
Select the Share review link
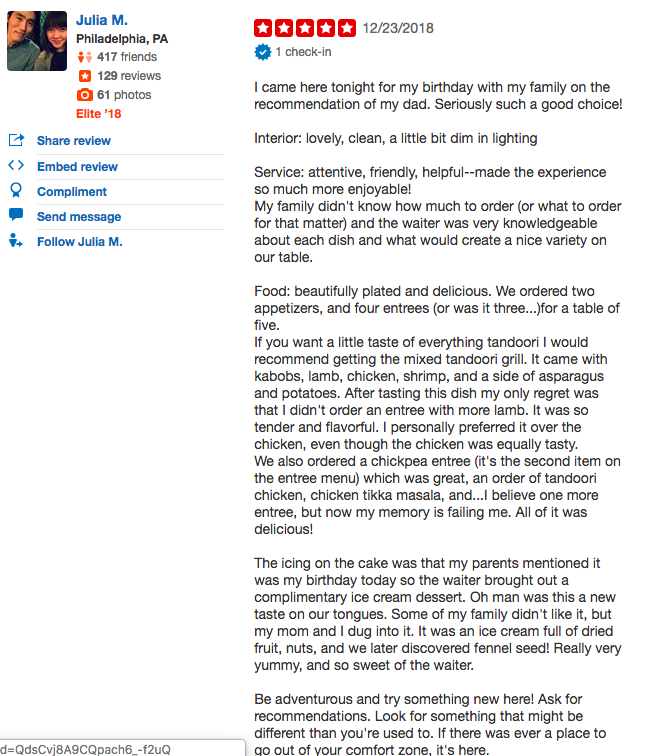coord(74,141)
